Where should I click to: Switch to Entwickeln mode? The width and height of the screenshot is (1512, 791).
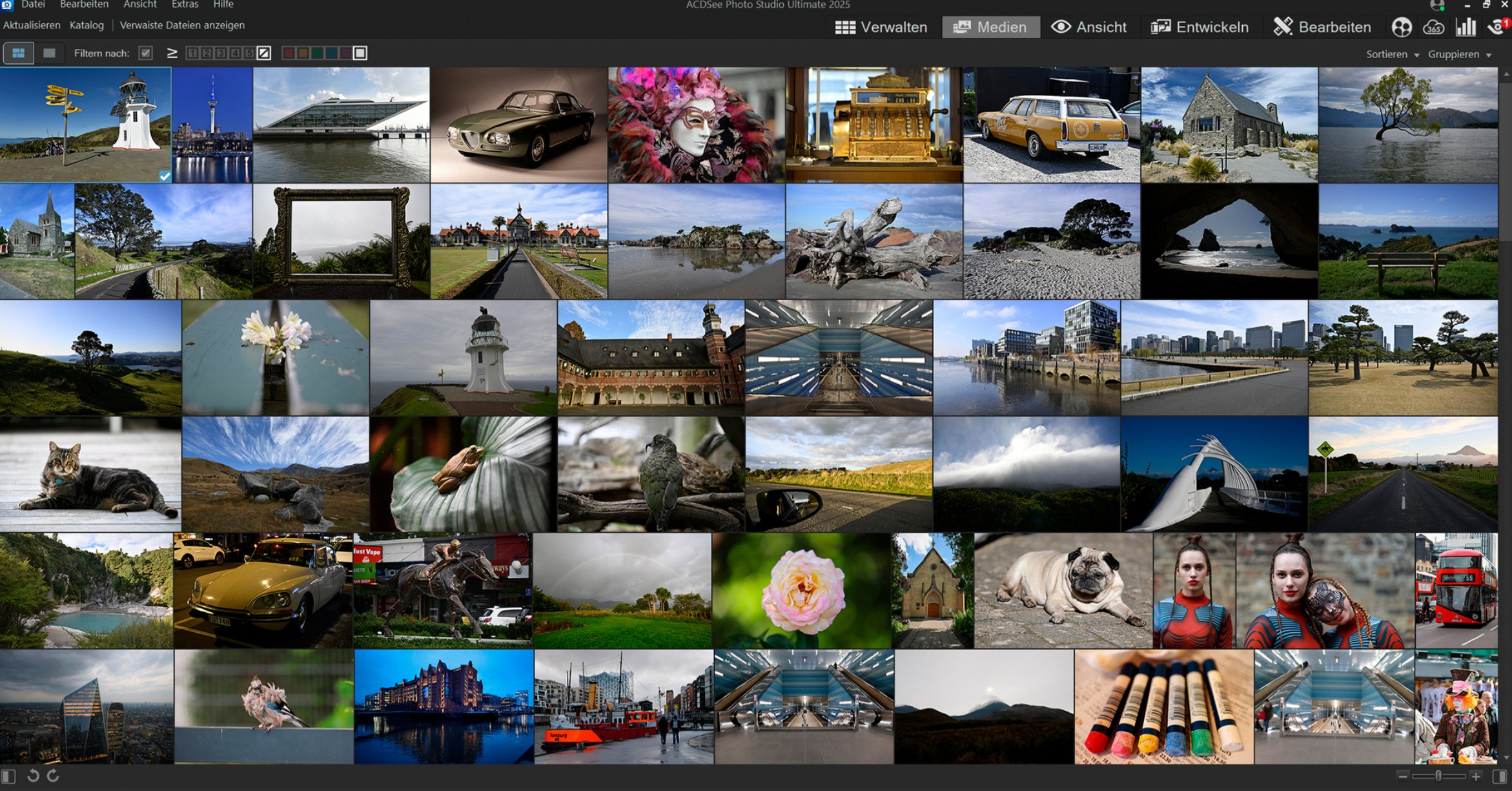tap(1200, 27)
